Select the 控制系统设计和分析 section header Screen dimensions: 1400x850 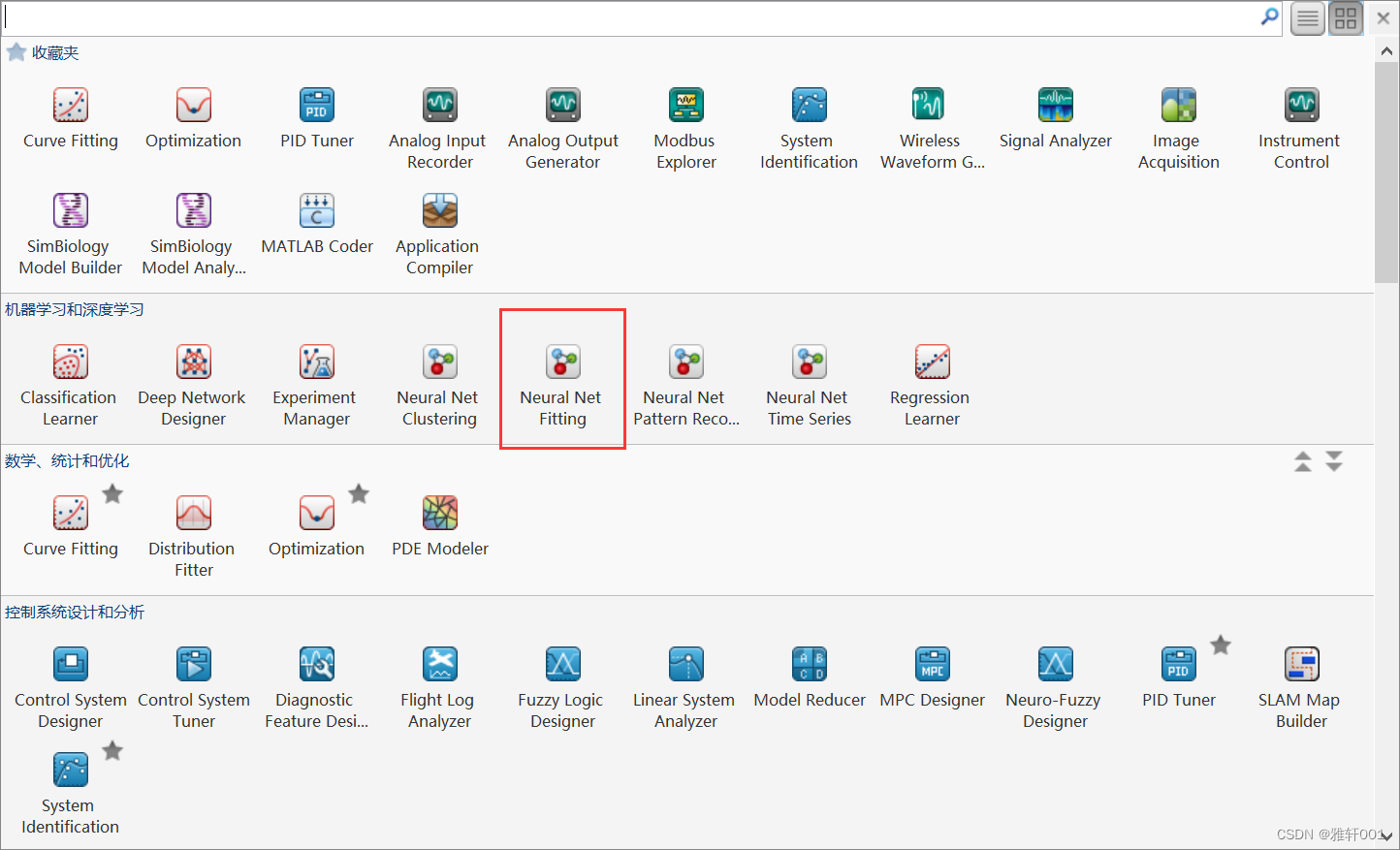coord(75,613)
